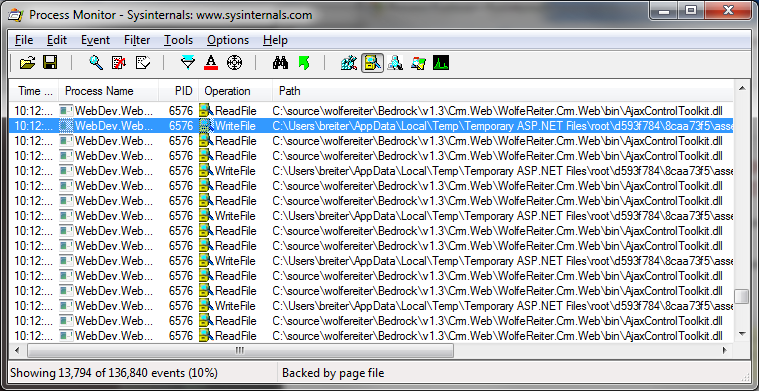Open the Filter funnel toolbar icon

(188, 63)
